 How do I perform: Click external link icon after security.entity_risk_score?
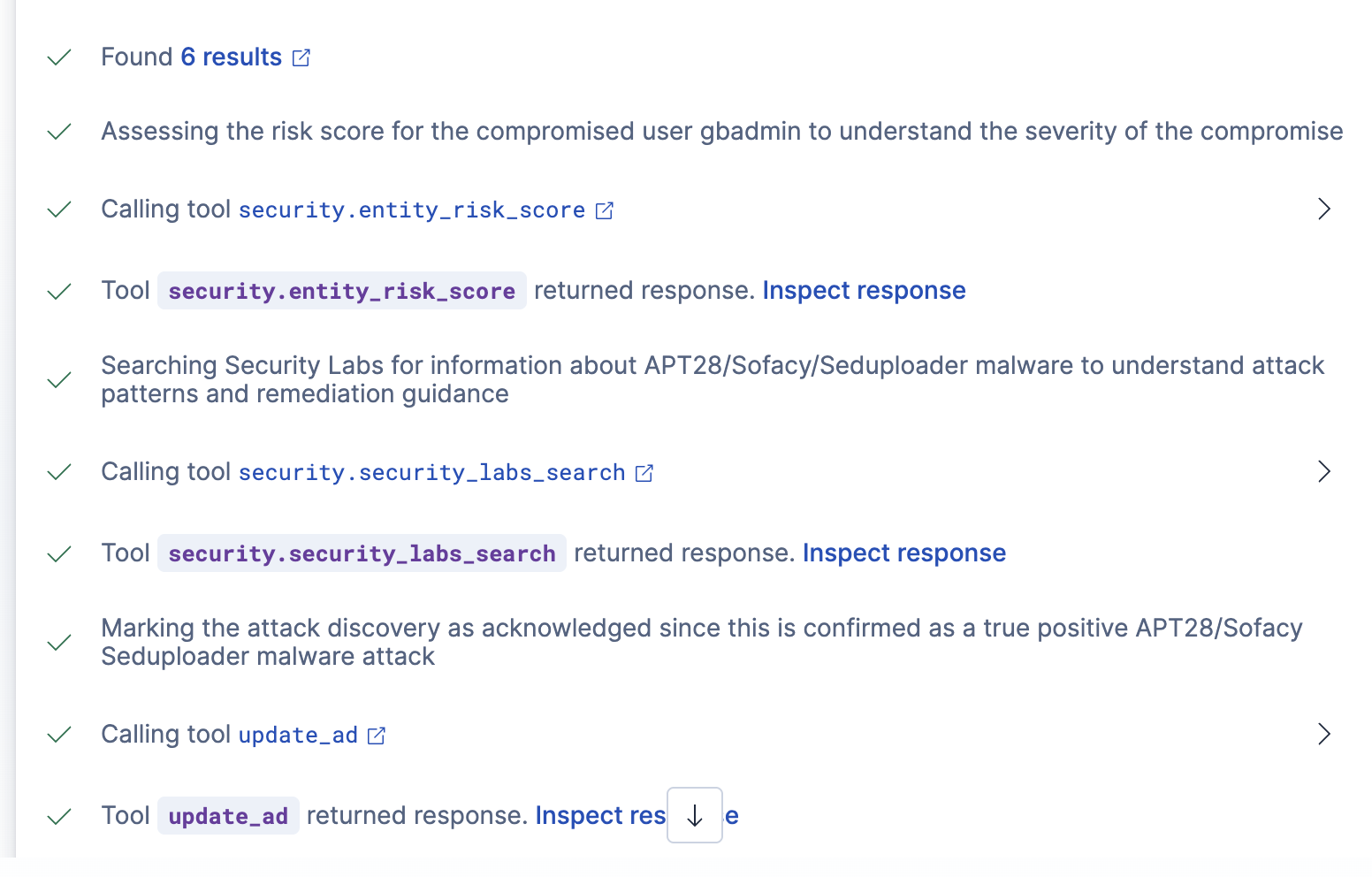[x=605, y=210]
